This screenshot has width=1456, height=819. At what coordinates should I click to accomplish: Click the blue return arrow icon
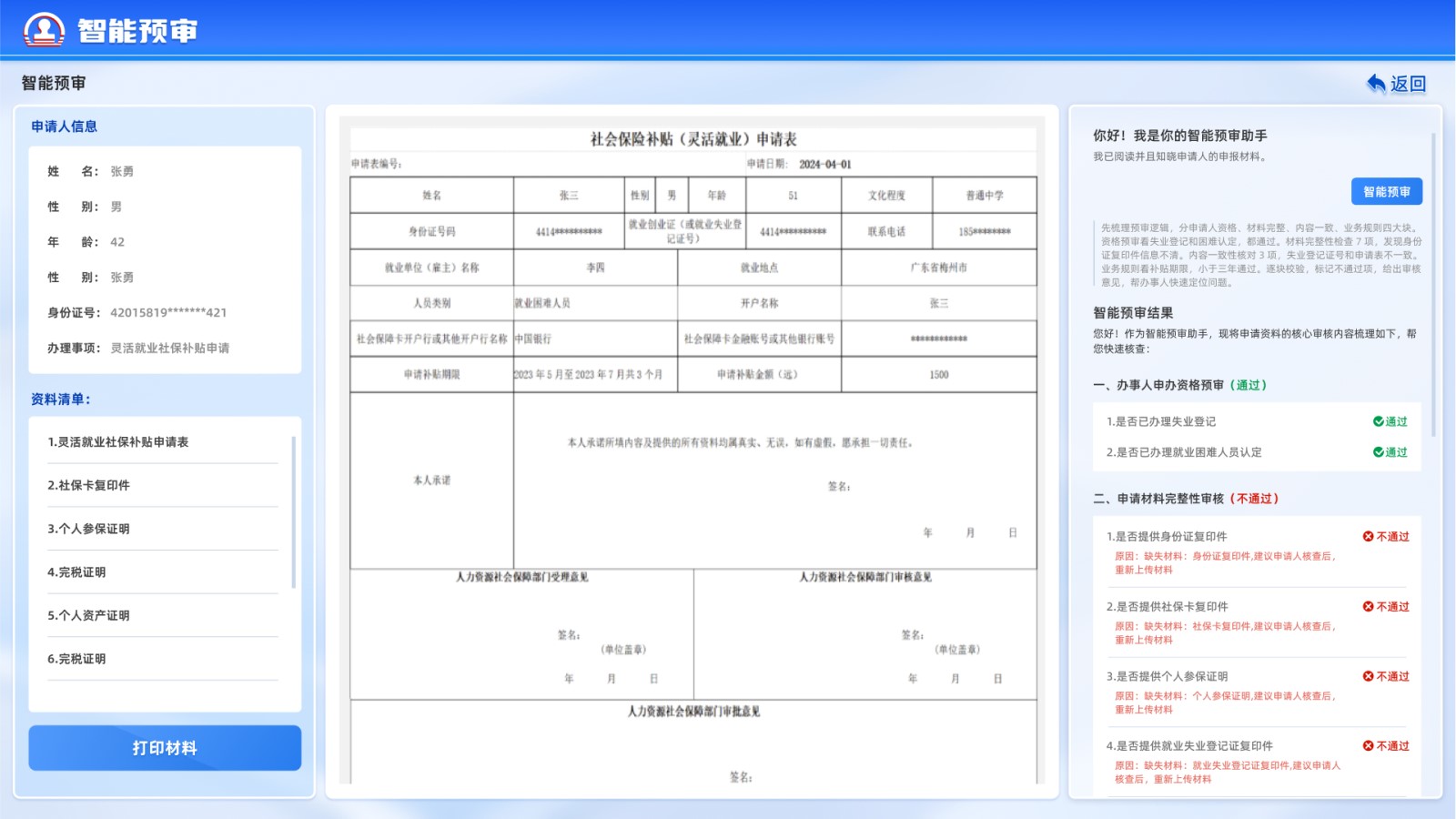pyautogui.click(x=1376, y=84)
